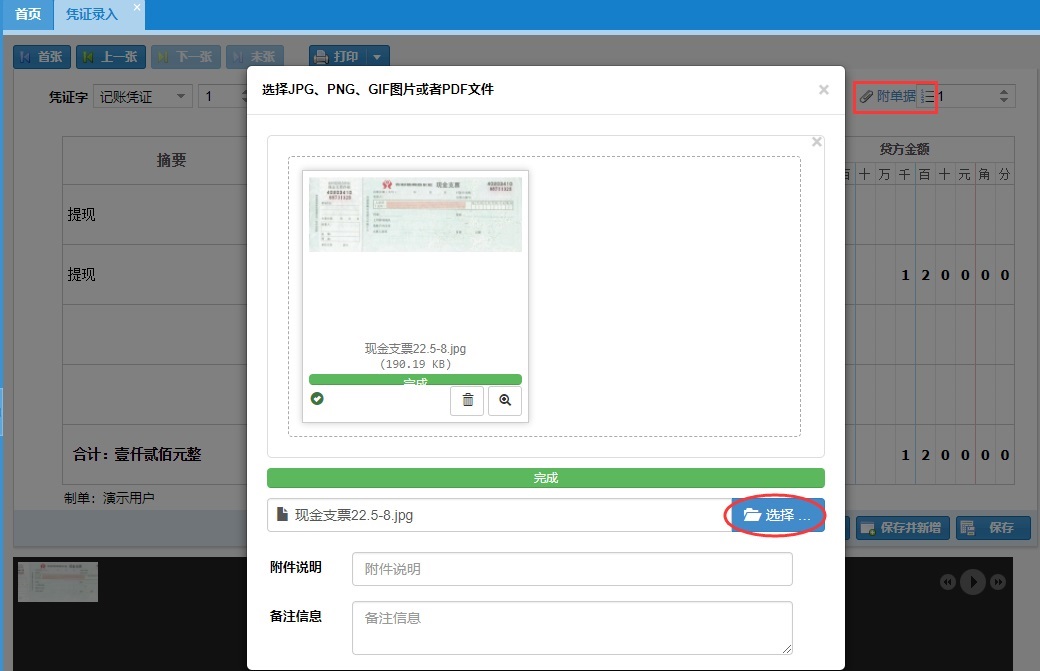Expand the 打印 dropdown arrow
Screen dimensions: 1040x671
[378, 57]
